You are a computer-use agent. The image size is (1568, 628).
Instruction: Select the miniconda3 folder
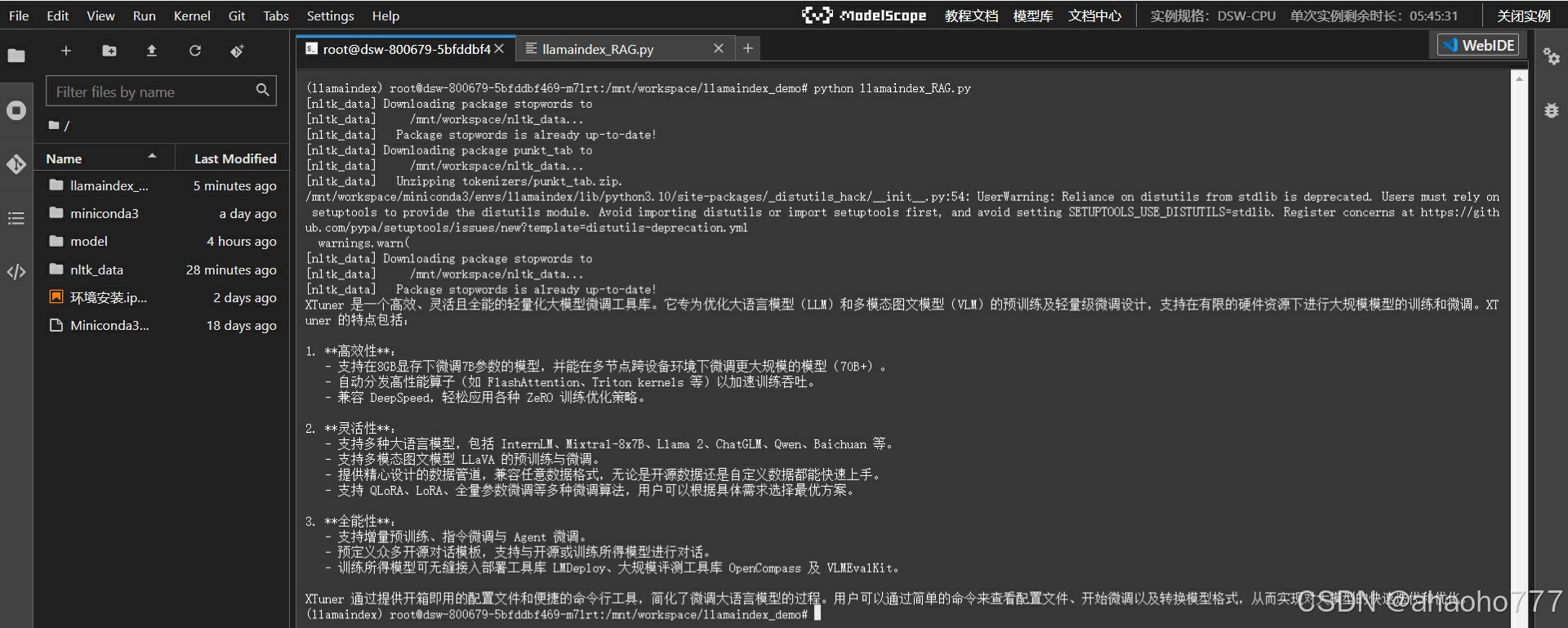point(162,213)
